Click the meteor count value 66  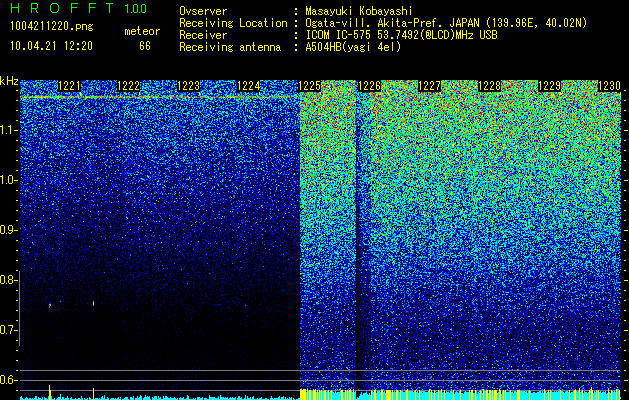coord(145,46)
